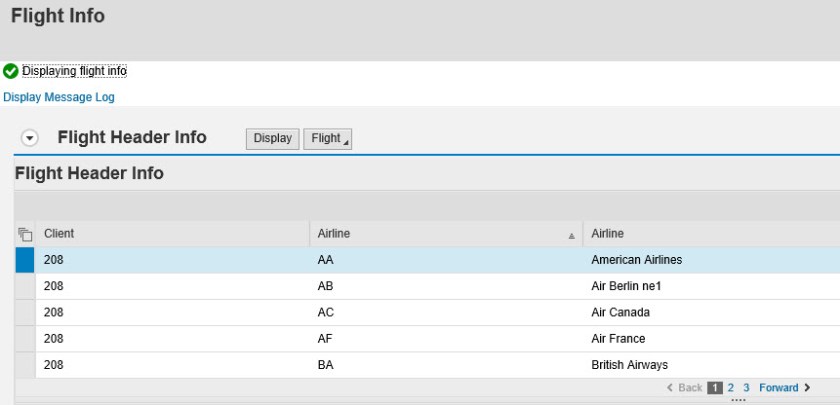This screenshot has width=840, height=405.
Task: Open the Display Message Log link
Action: tap(59, 97)
